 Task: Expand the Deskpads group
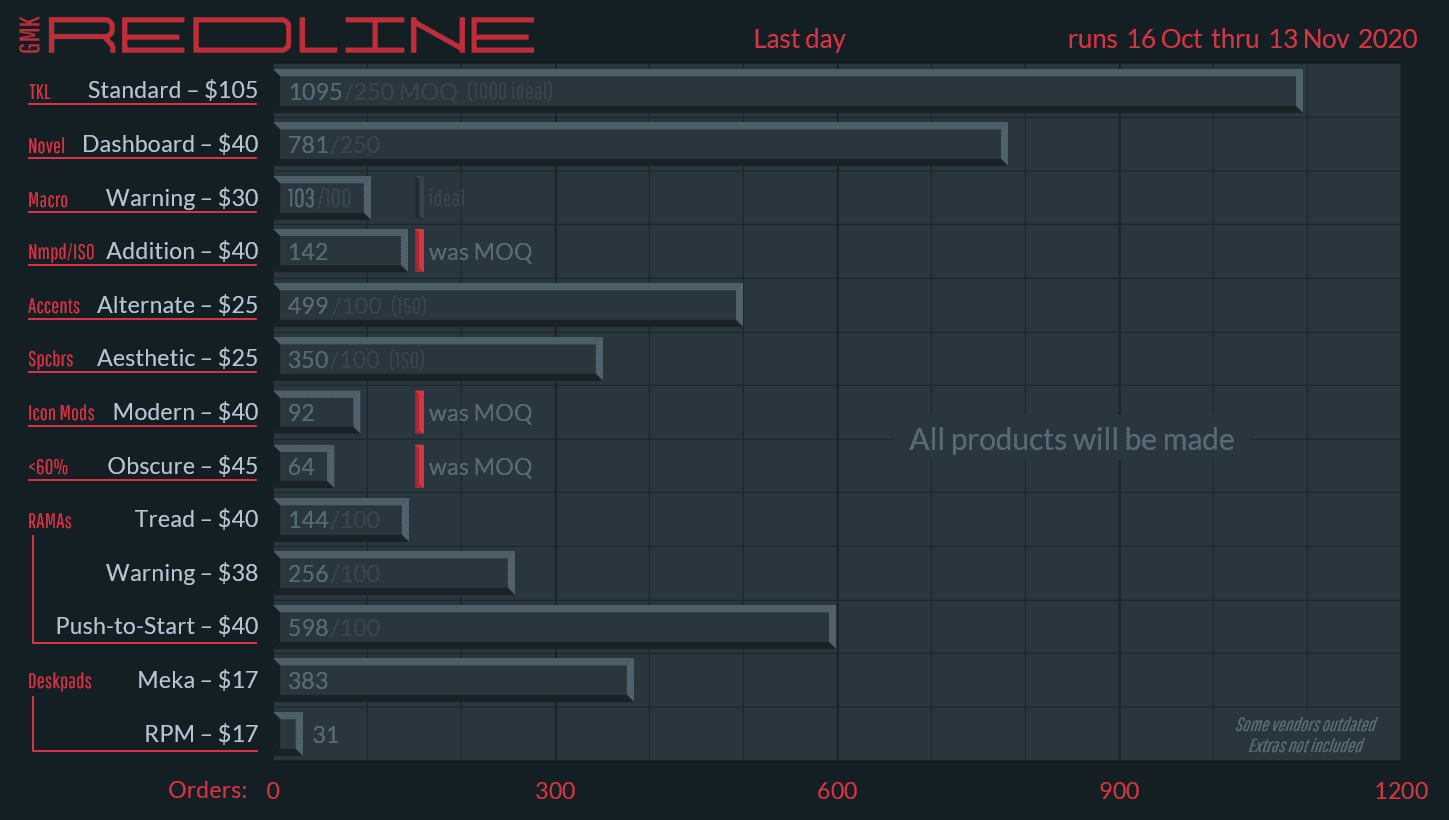point(60,681)
